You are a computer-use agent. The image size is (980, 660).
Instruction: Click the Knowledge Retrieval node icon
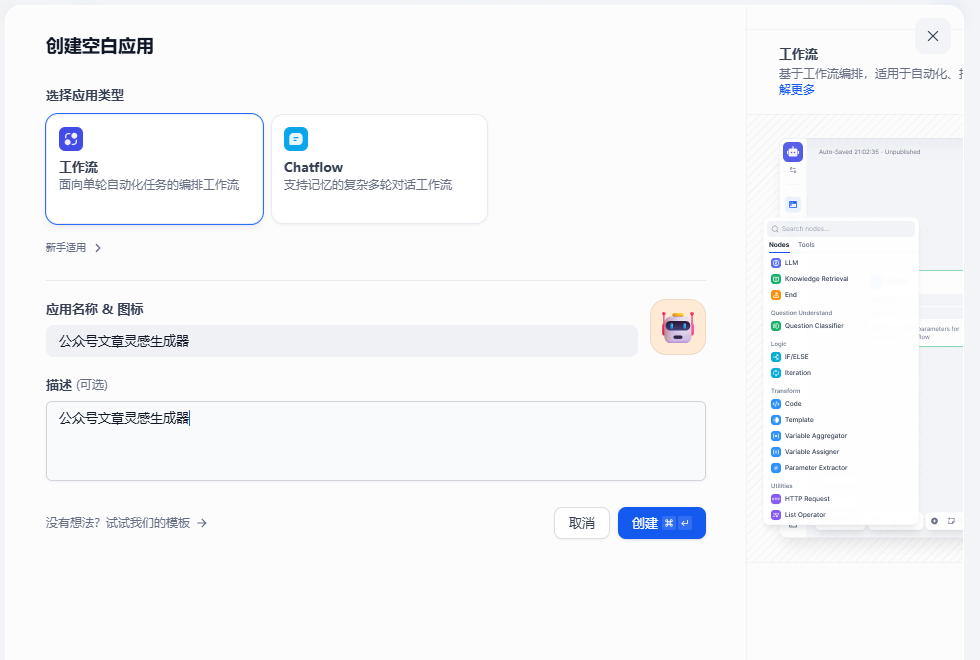(776, 279)
